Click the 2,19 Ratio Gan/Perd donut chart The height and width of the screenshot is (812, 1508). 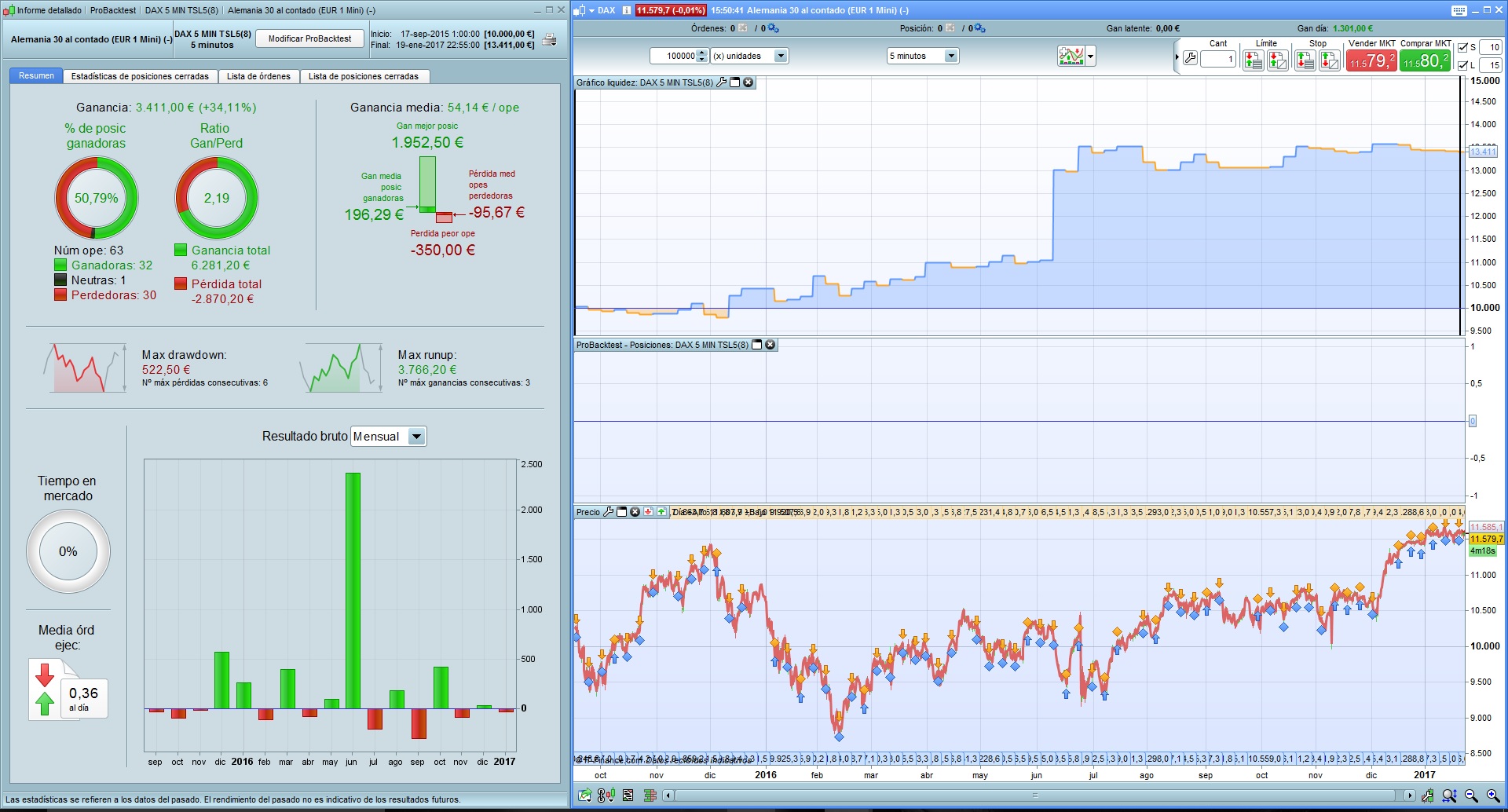click(217, 198)
